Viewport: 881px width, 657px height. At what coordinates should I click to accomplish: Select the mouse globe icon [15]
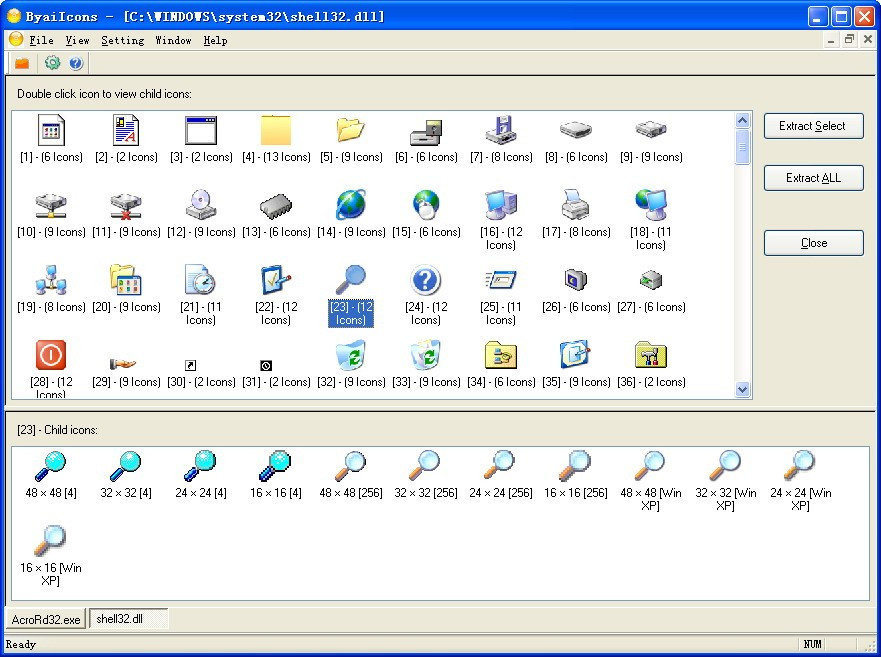coord(425,205)
